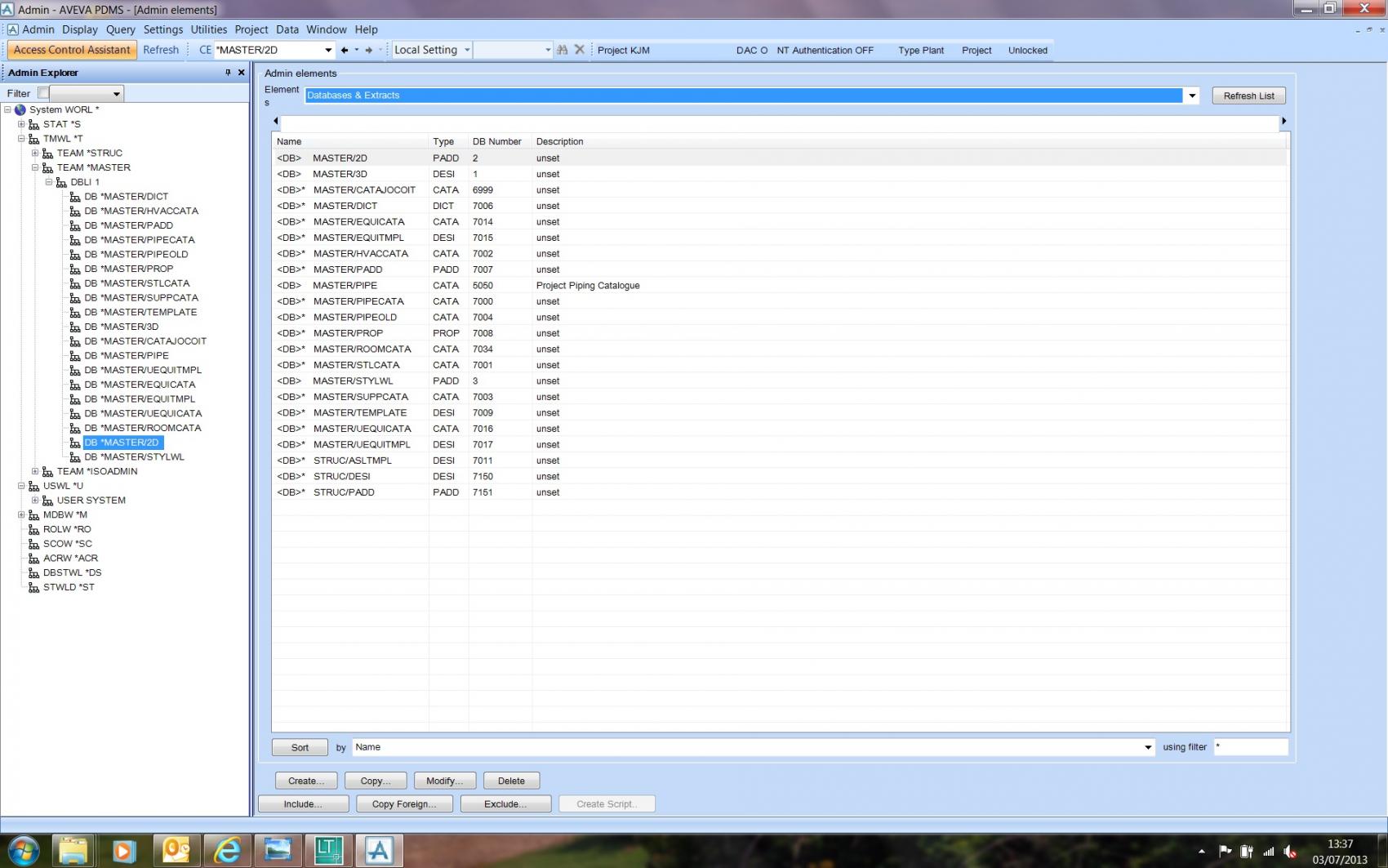Click the Delete button

[511, 781]
